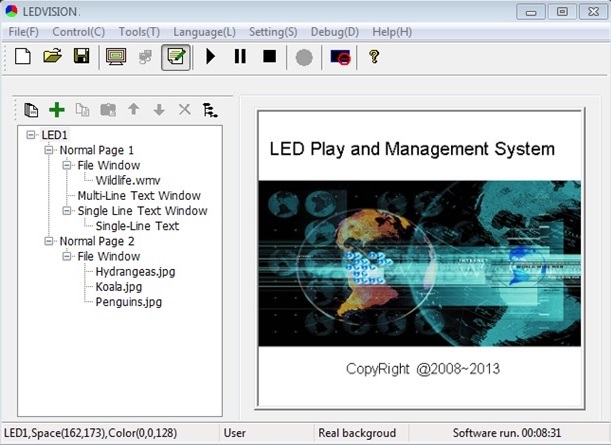This screenshot has width=611, height=445.
Task: Select Penguins.jpg in the tree
Action: 129,302
